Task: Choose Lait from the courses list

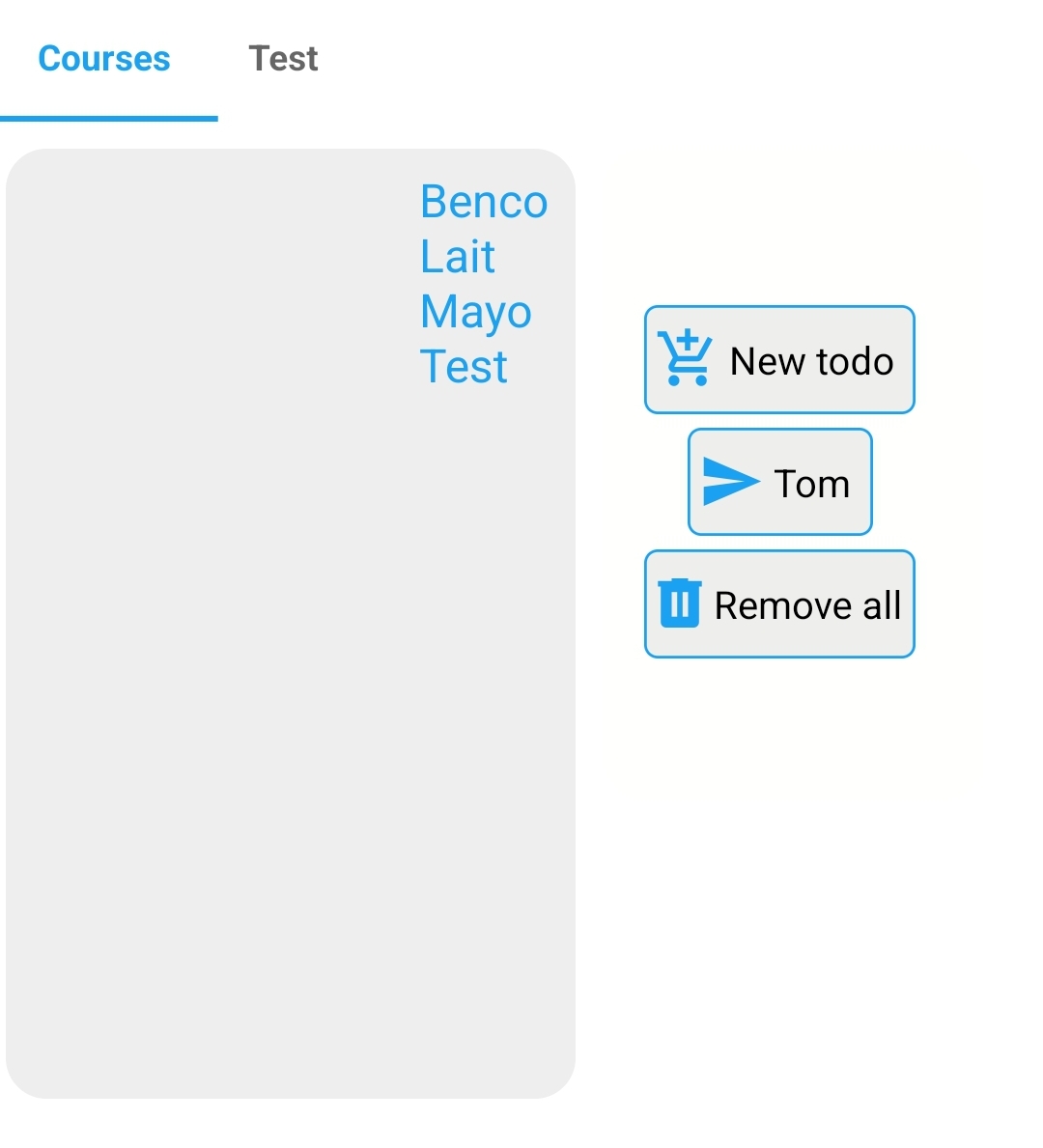Action: coord(458,256)
